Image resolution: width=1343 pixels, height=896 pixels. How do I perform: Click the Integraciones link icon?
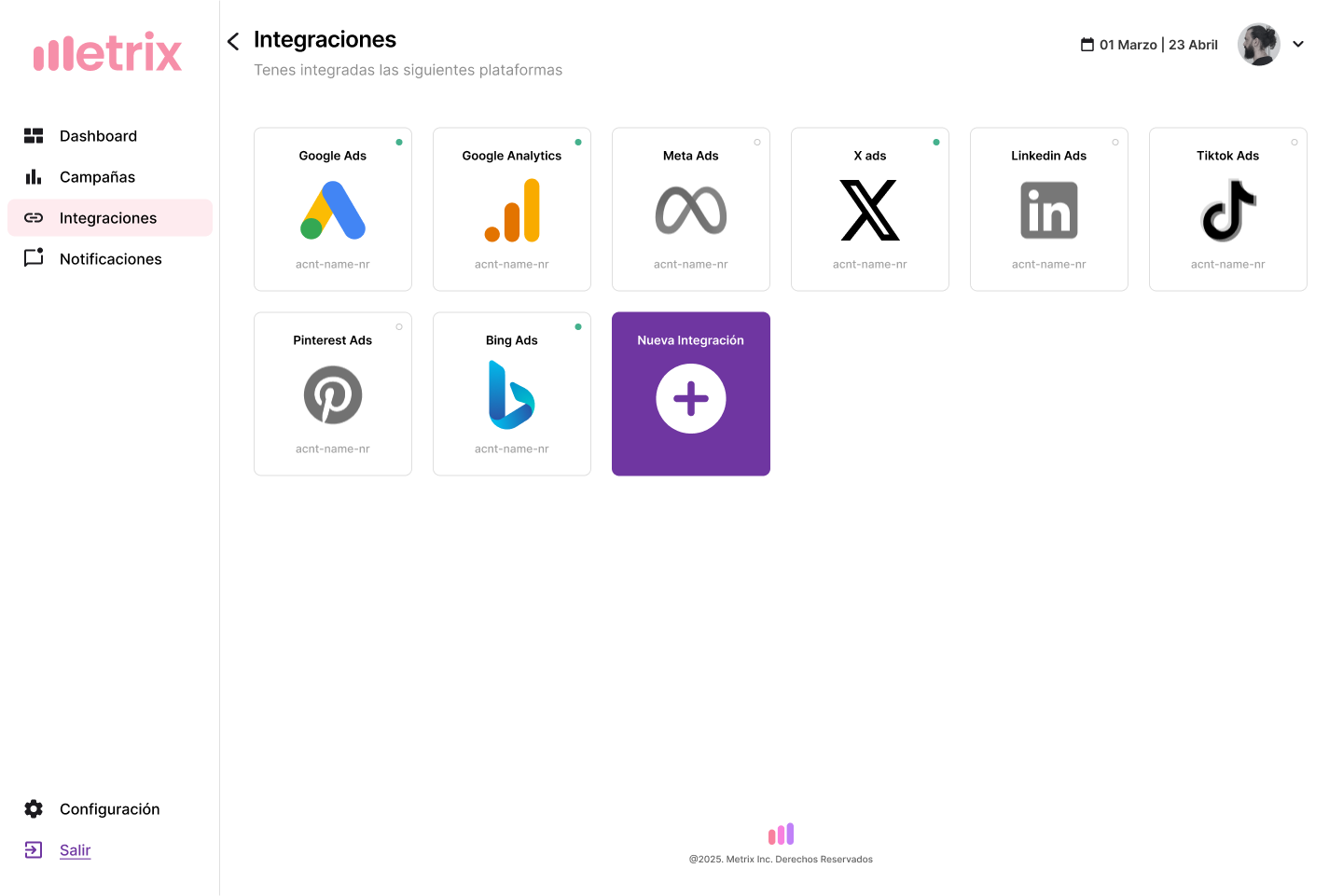pyautogui.click(x=34, y=218)
